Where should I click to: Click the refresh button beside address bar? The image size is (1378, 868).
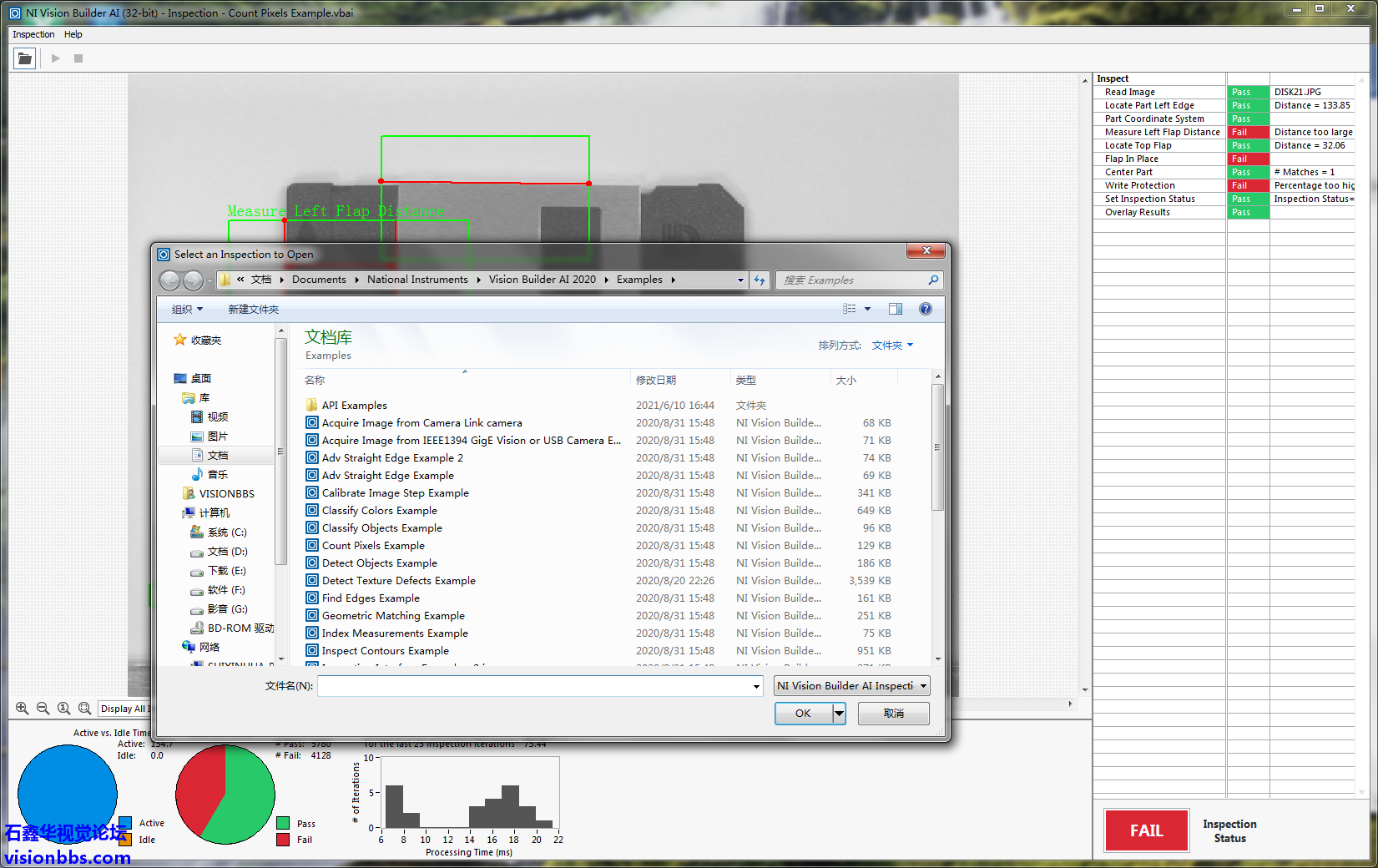pyautogui.click(x=760, y=280)
